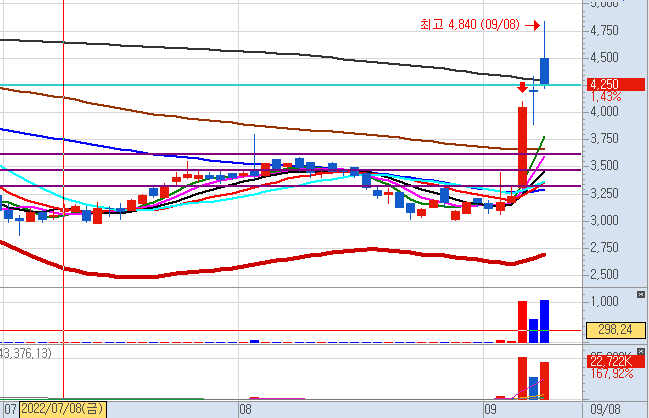Click the 2,500 price axis label
This screenshot has width=649, height=418.
(604, 274)
